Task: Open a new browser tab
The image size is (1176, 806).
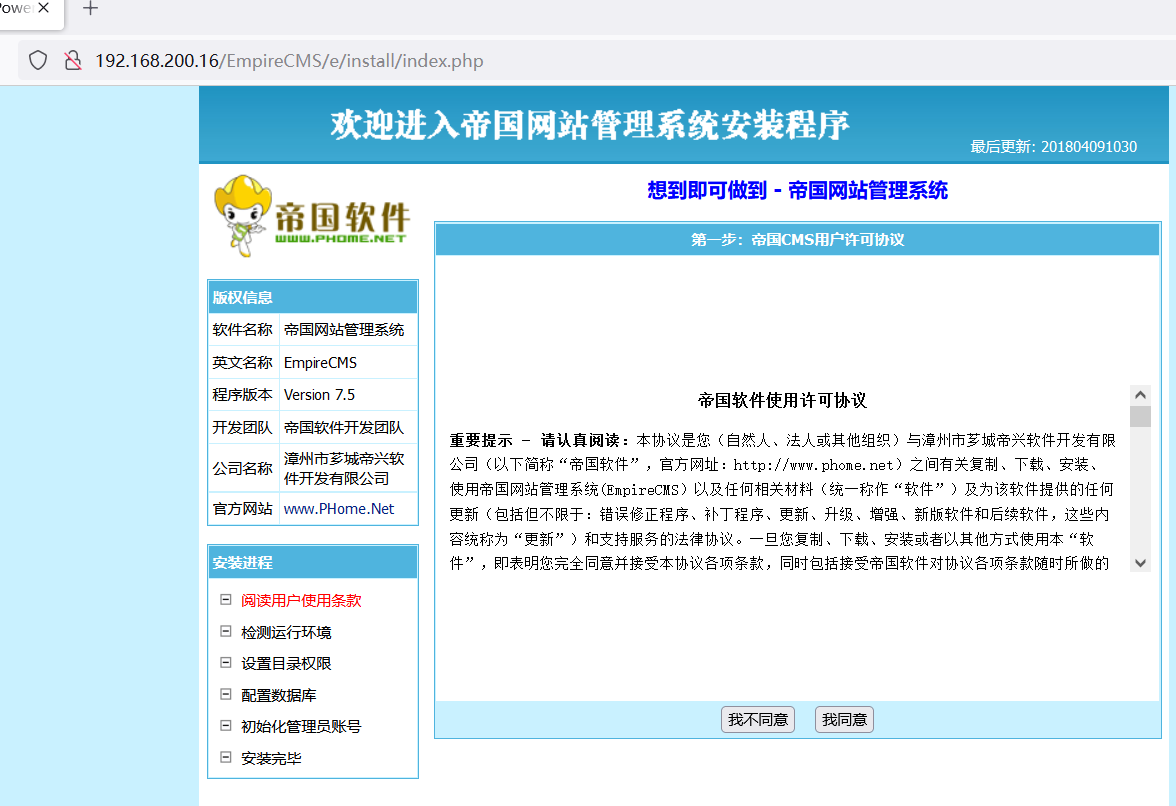Action: [90, 8]
